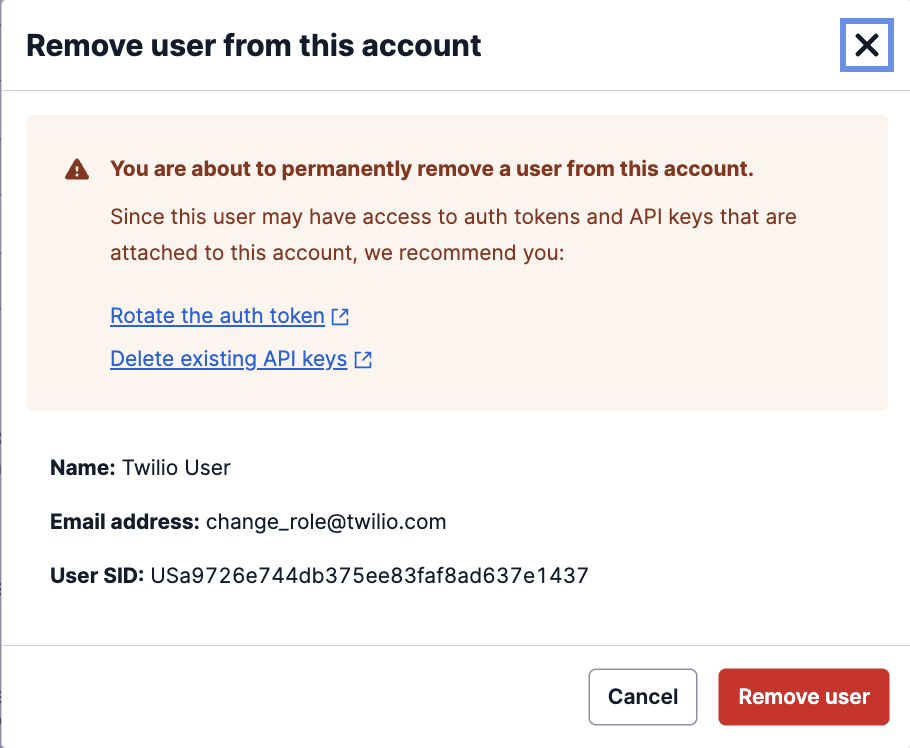910x748 pixels.
Task: Click external-link icon beside Delete existing API keys
Action: pos(363,360)
